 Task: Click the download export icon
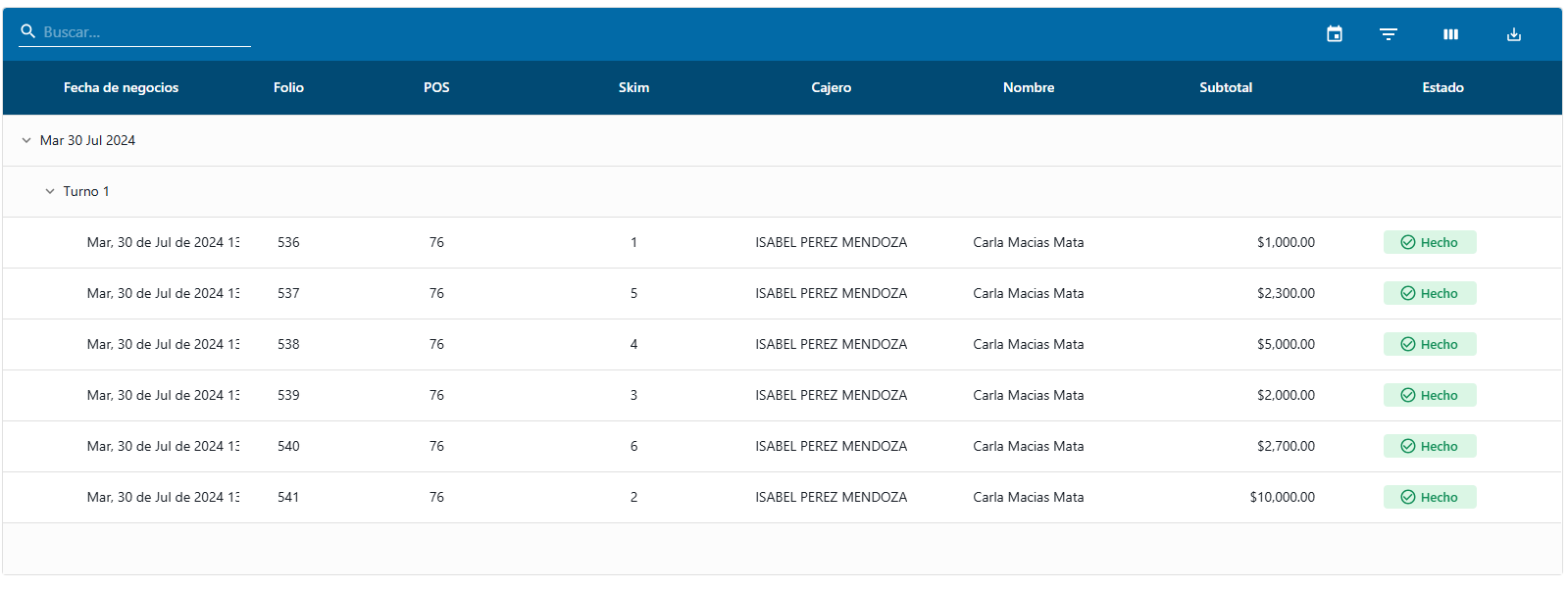[1514, 34]
